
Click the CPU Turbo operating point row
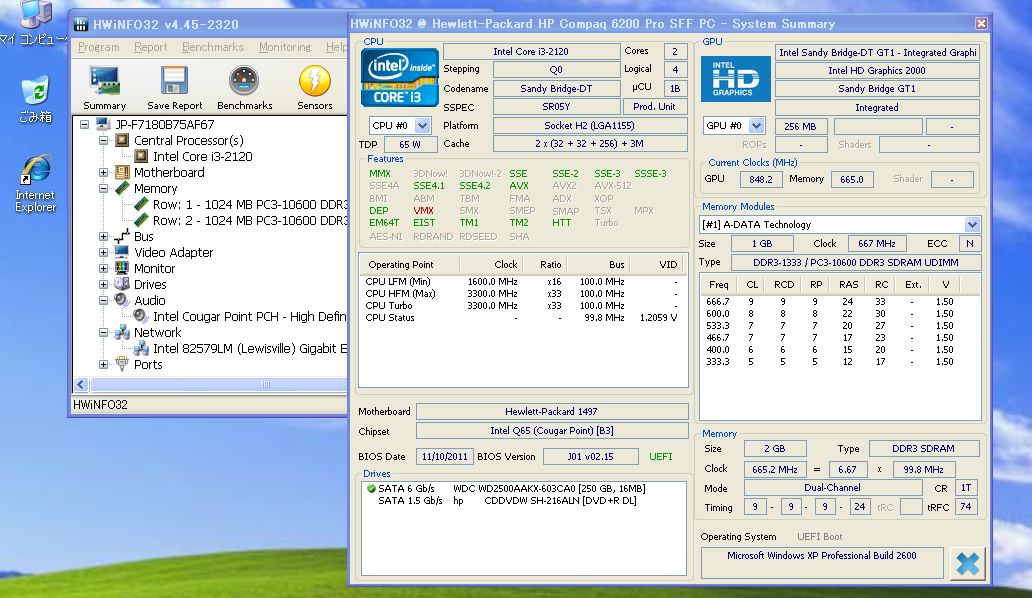(521, 306)
